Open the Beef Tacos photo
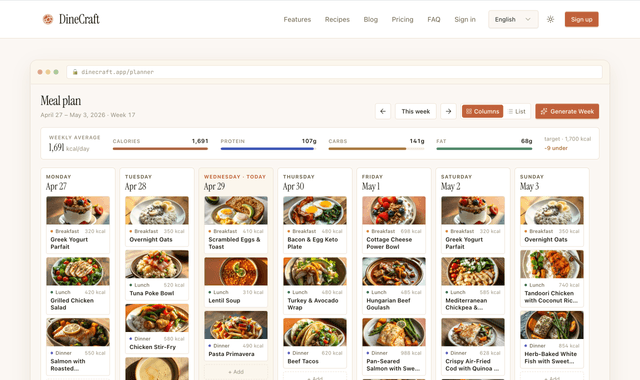This screenshot has width=640, height=380. coord(315,332)
